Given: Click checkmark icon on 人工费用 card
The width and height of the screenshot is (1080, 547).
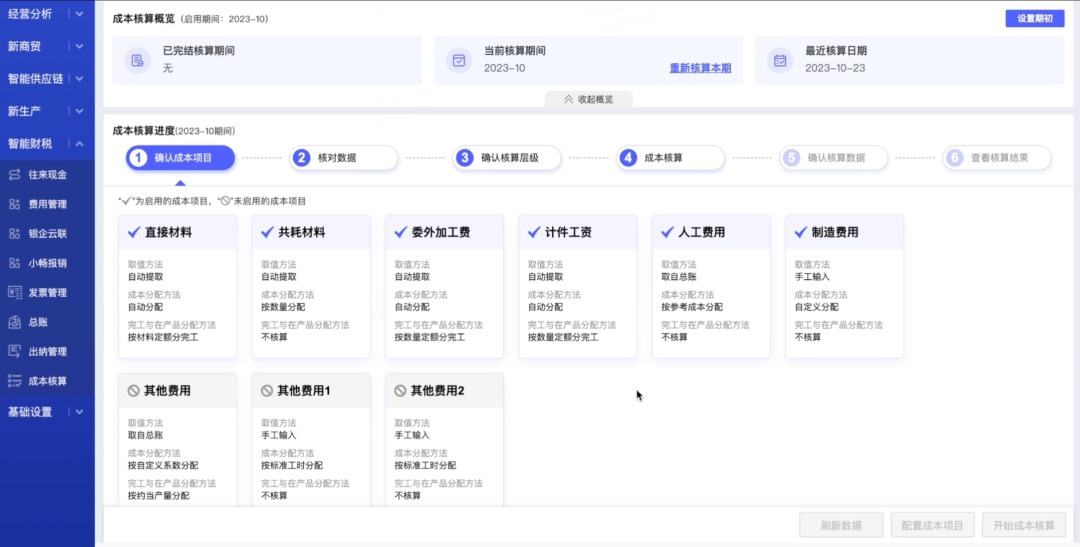Looking at the screenshot, I should (x=667, y=232).
